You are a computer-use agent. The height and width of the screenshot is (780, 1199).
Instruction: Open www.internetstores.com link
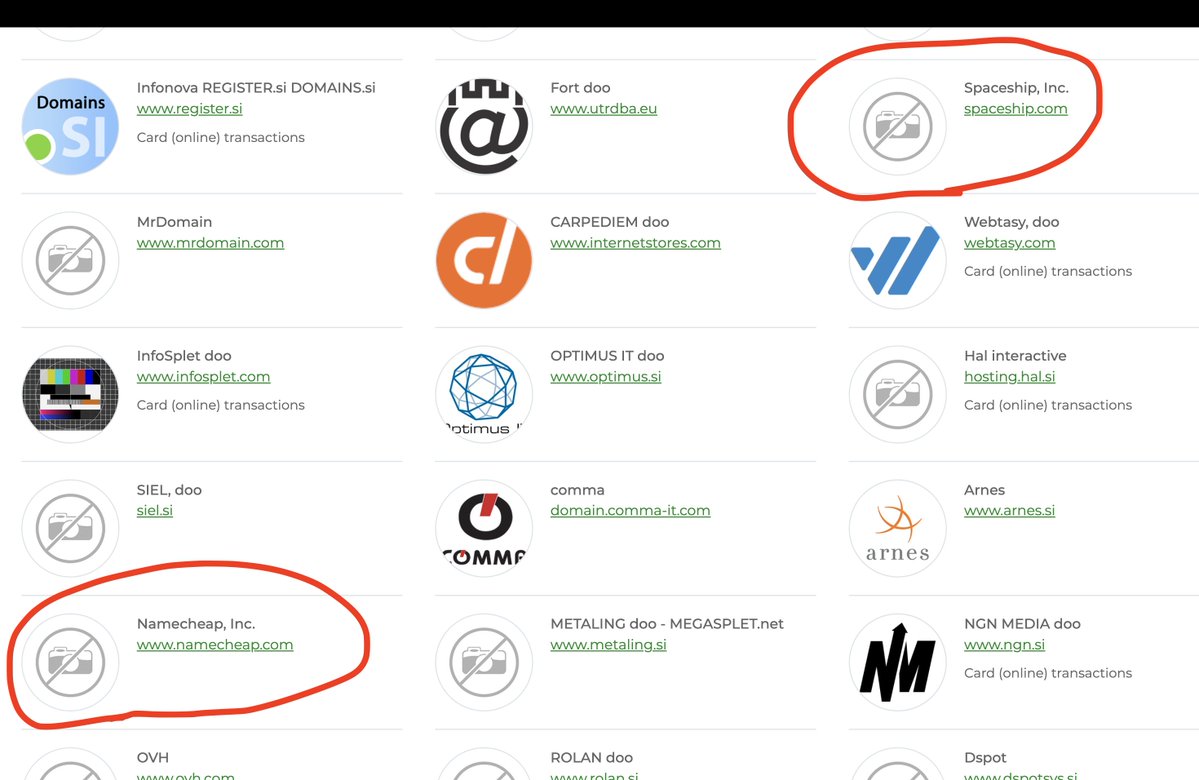pos(635,242)
